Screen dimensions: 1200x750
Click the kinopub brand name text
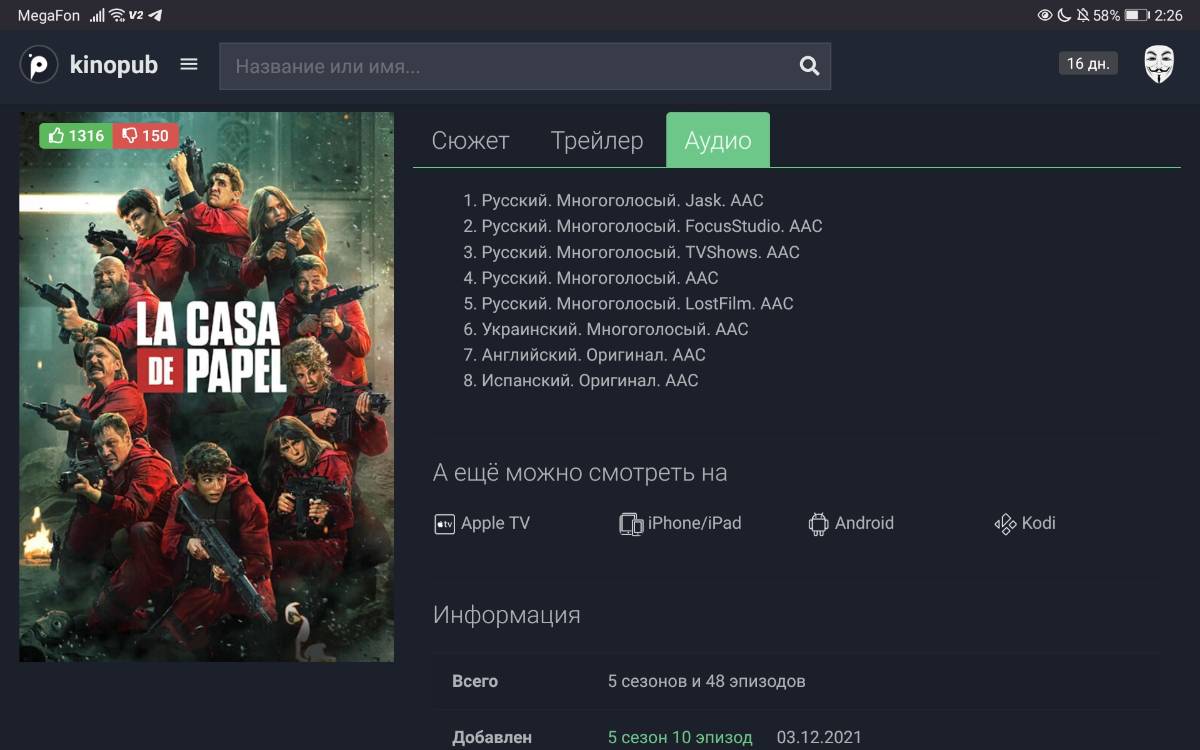click(114, 66)
